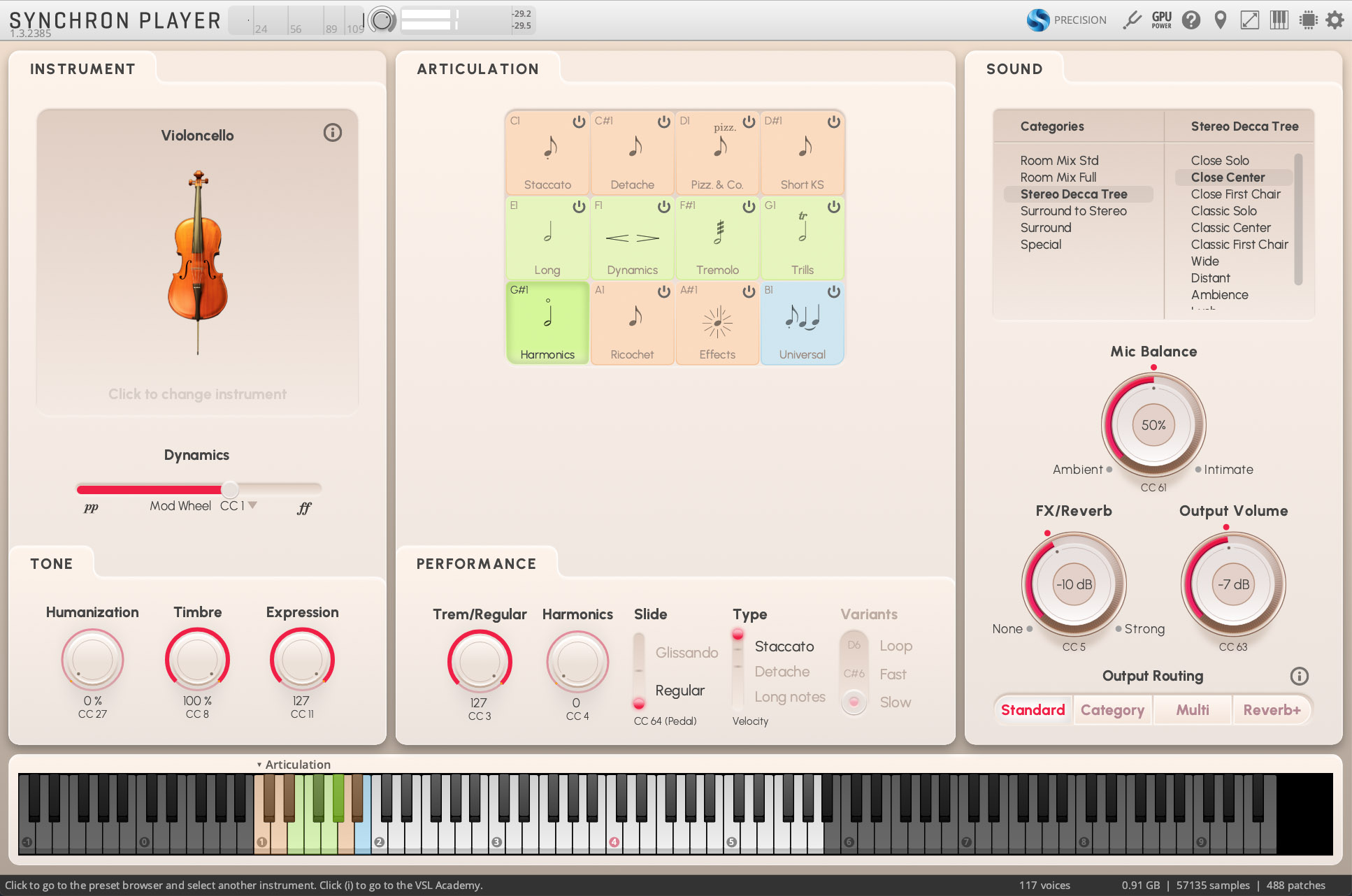This screenshot has width=1352, height=896.
Task: Toggle the GPU Power icon
Action: (x=1162, y=20)
